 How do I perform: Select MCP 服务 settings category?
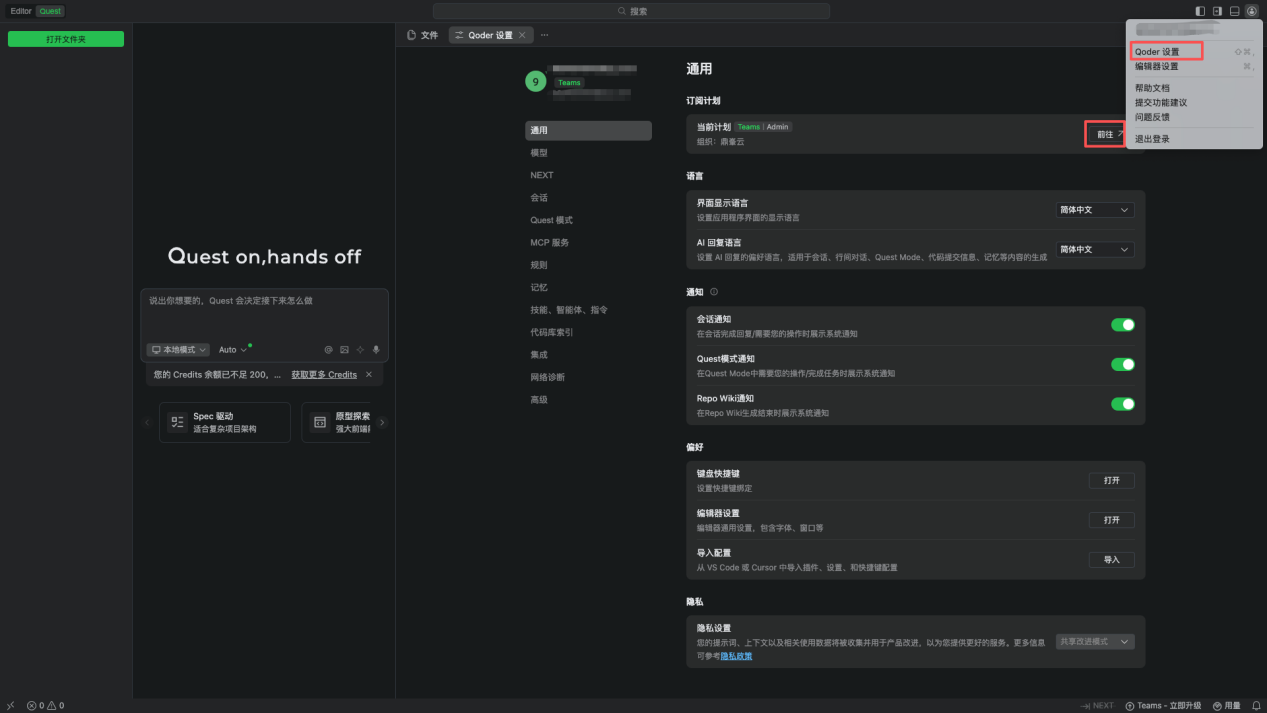coord(588,243)
